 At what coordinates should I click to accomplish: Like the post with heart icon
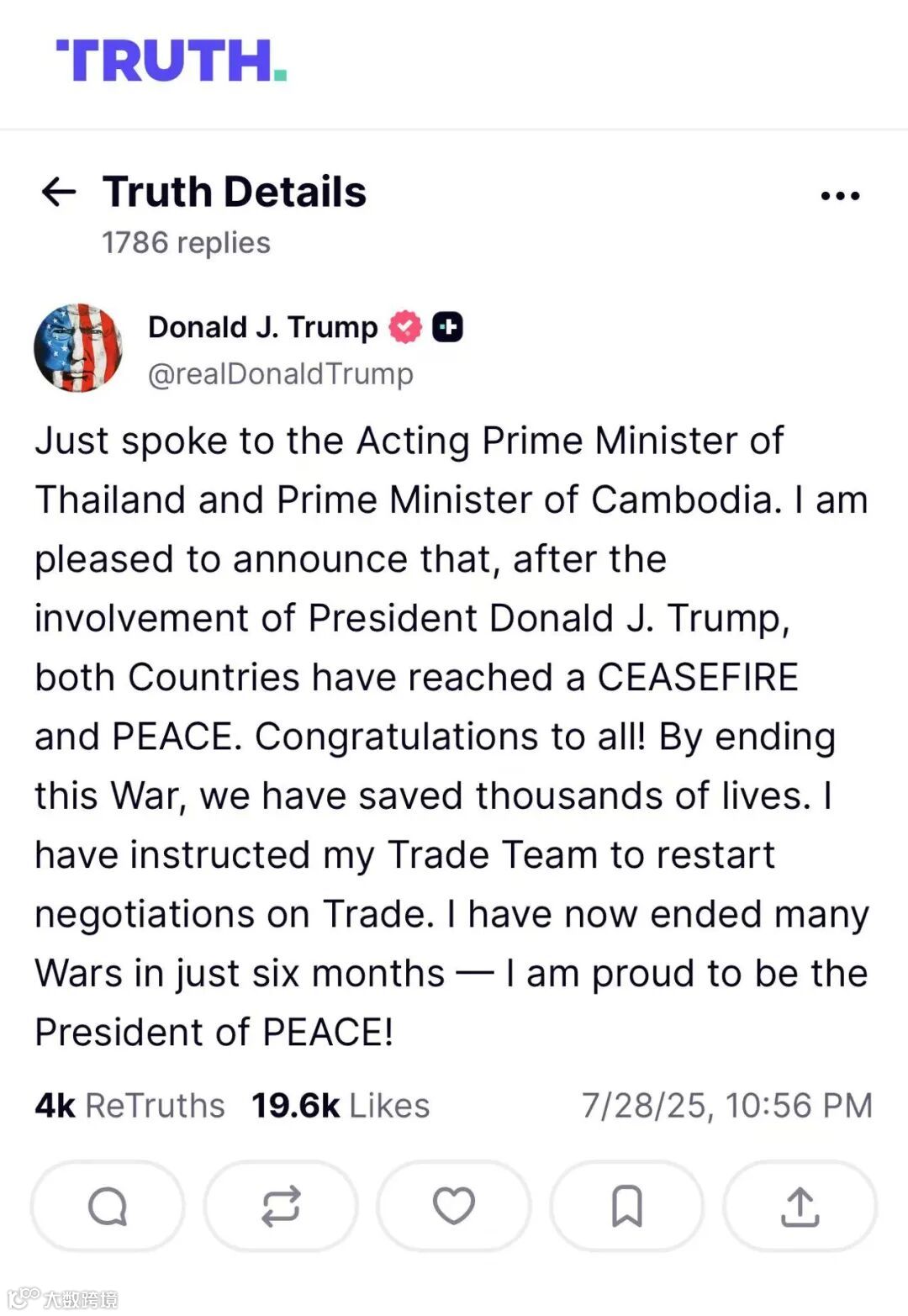(454, 1207)
